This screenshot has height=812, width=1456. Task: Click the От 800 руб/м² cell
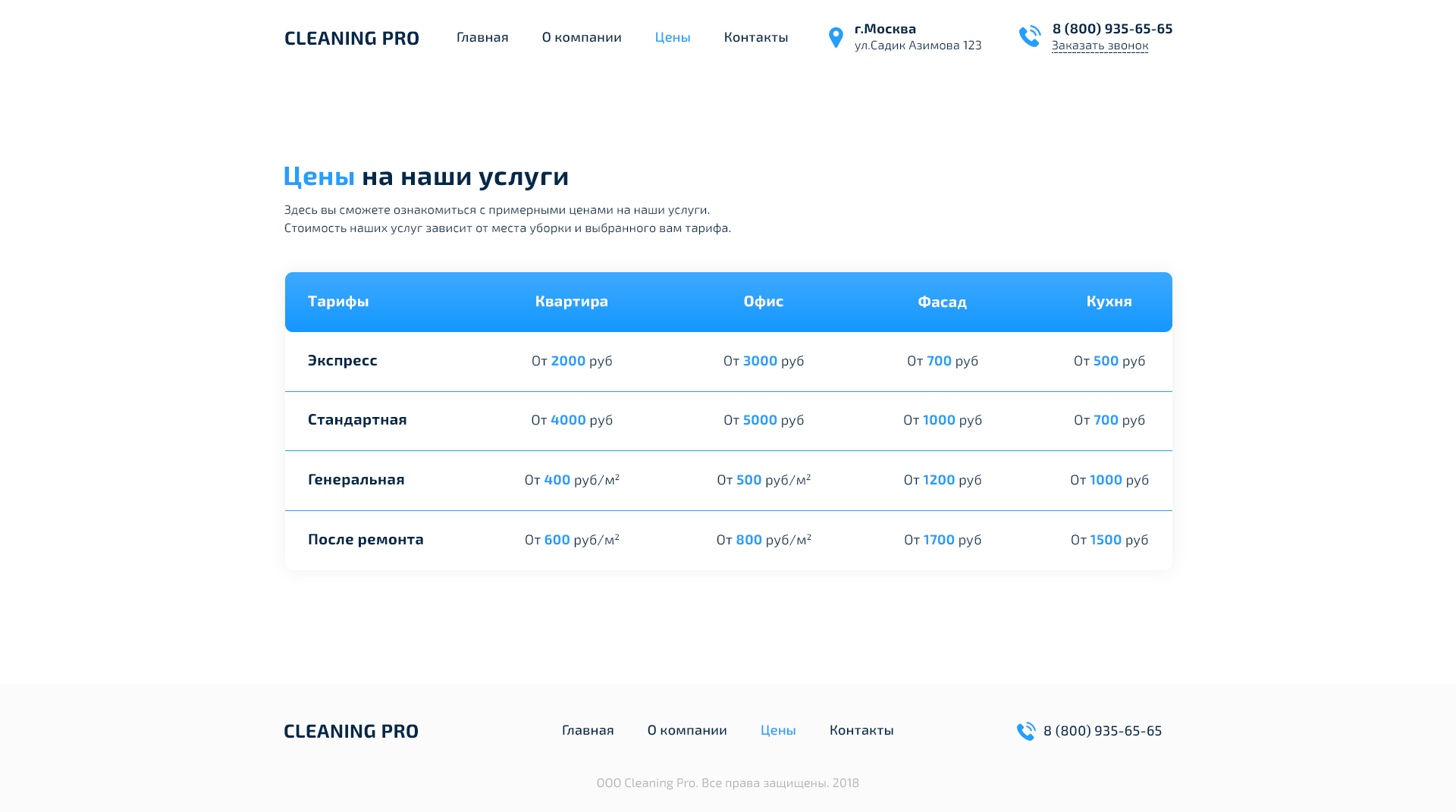(x=764, y=540)
